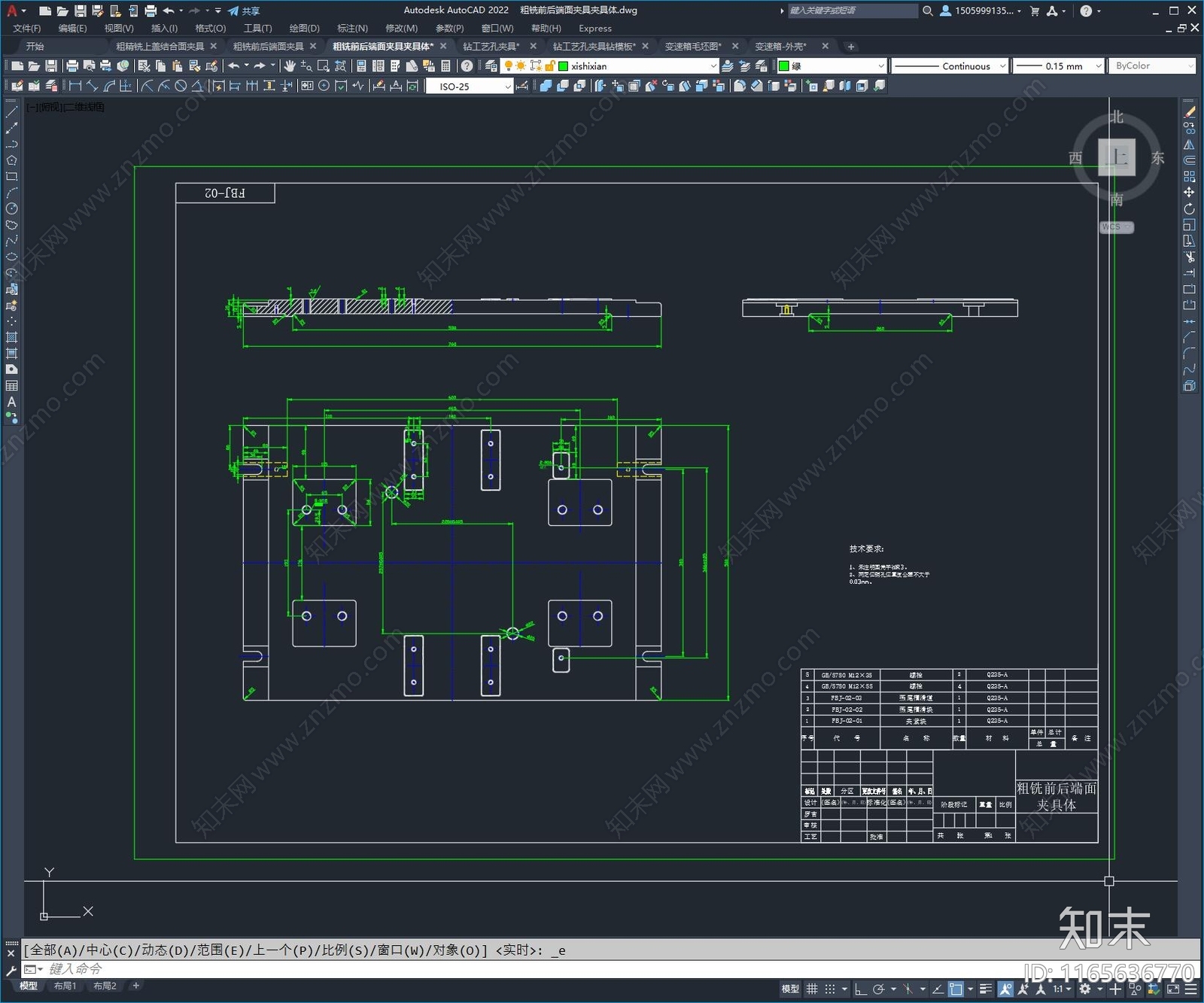Open the Autodesk App Store cart icon

pos(1035,11)
